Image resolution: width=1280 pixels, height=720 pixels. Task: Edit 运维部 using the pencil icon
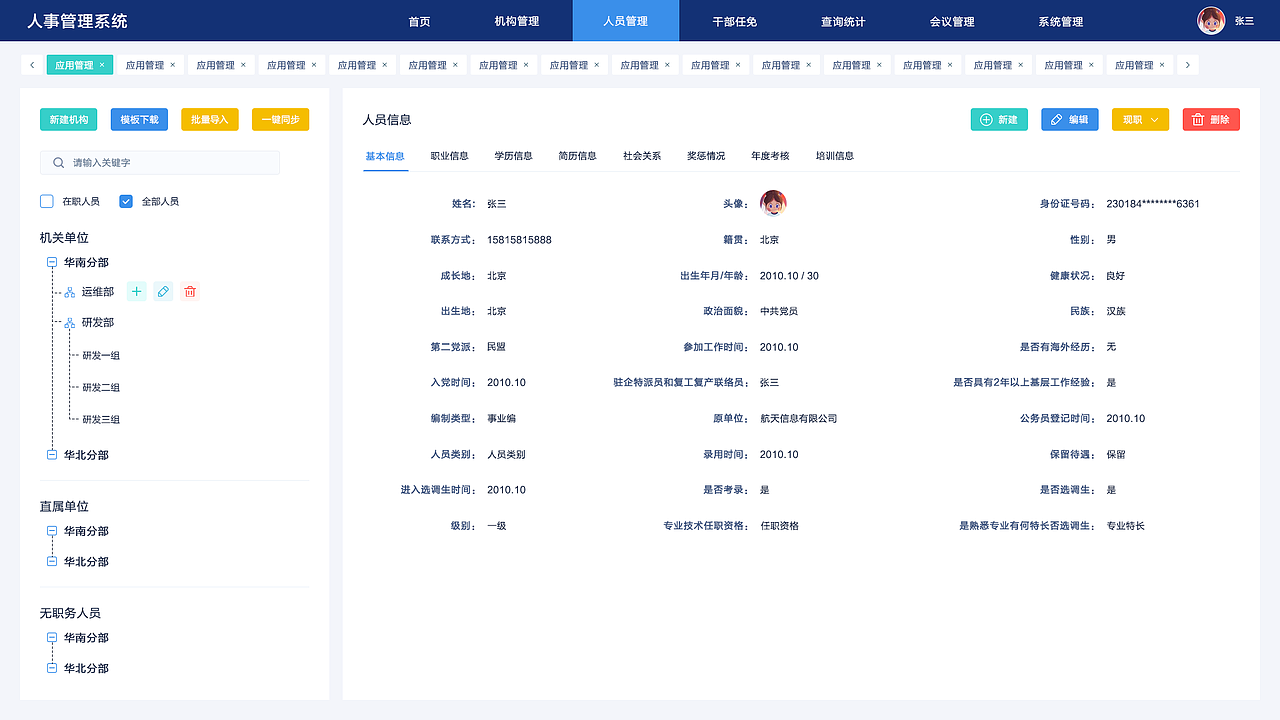pyautogui.click(x=163, y=291)
